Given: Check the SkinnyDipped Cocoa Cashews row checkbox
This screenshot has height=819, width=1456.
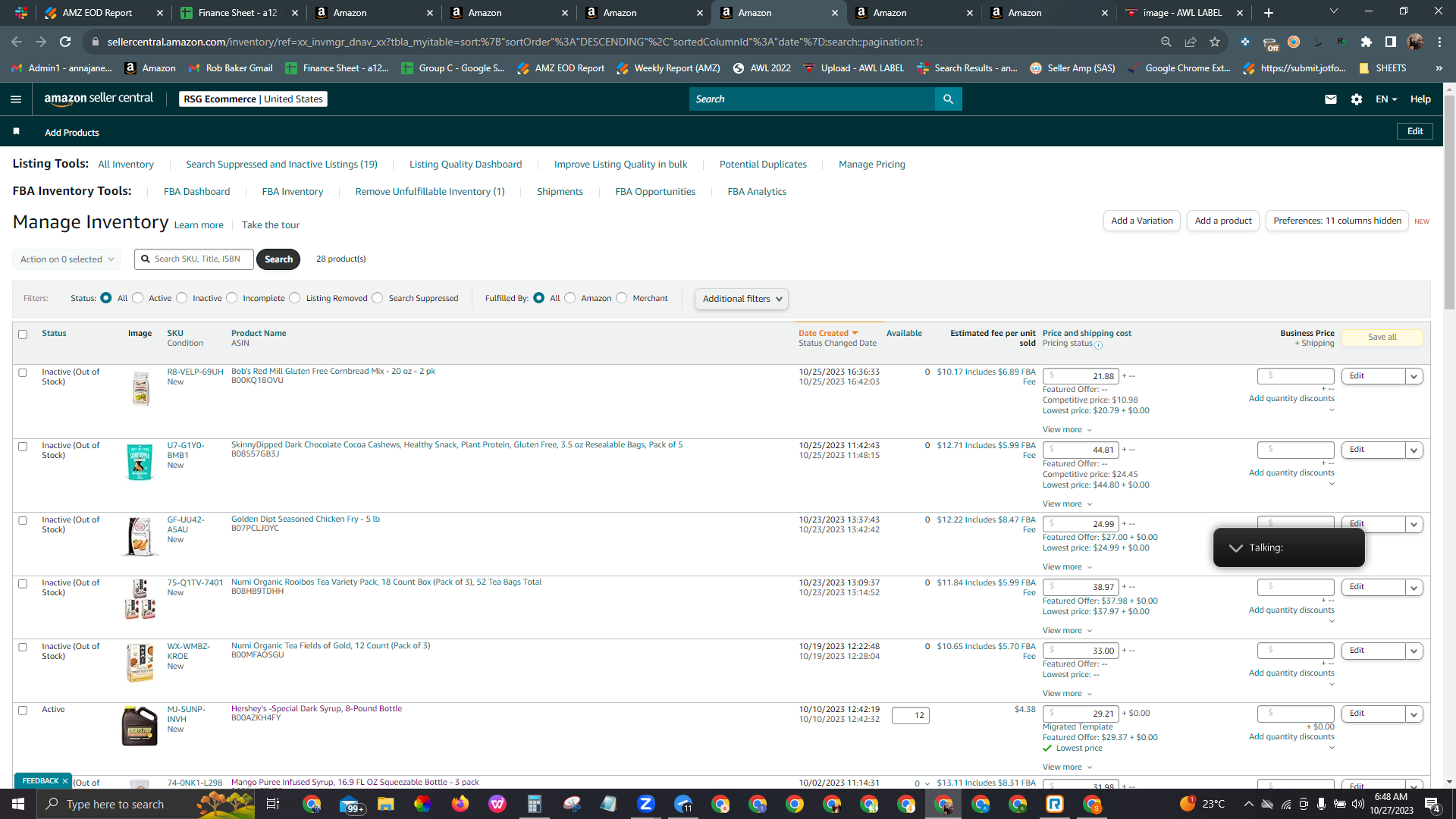Looking at the screenshot, I should pos(23,447).
